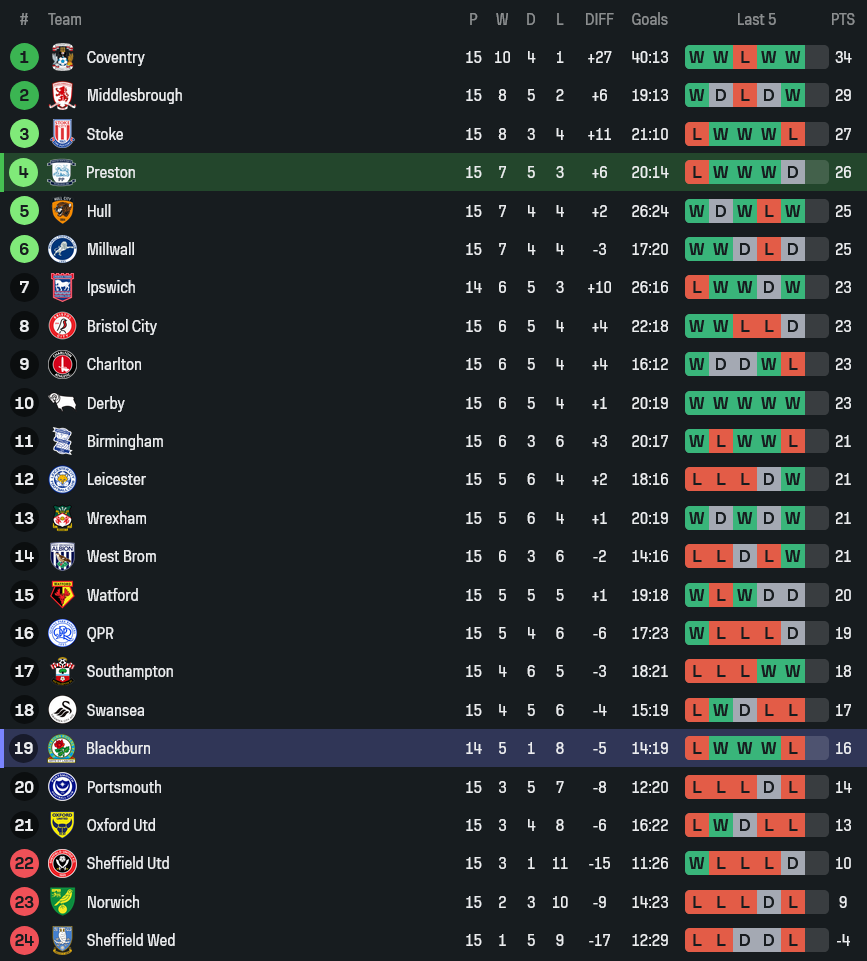Click Coventry's single loss form badge

(x=744, y=57)
